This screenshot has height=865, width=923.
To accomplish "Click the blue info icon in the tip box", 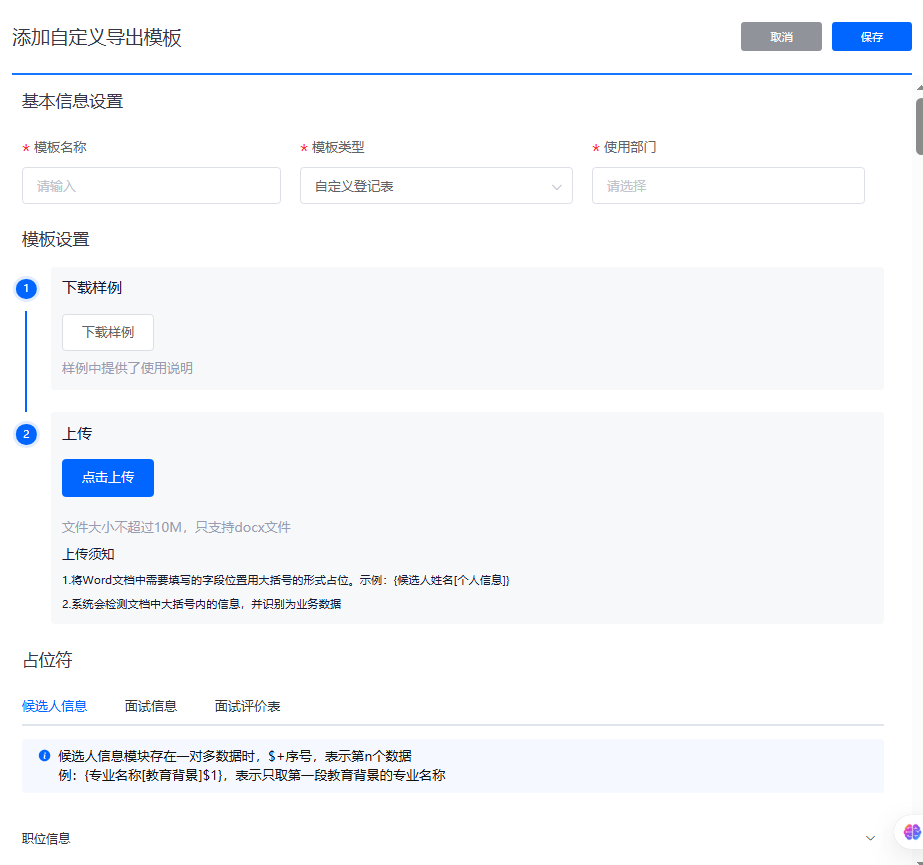I will [44, 755].
